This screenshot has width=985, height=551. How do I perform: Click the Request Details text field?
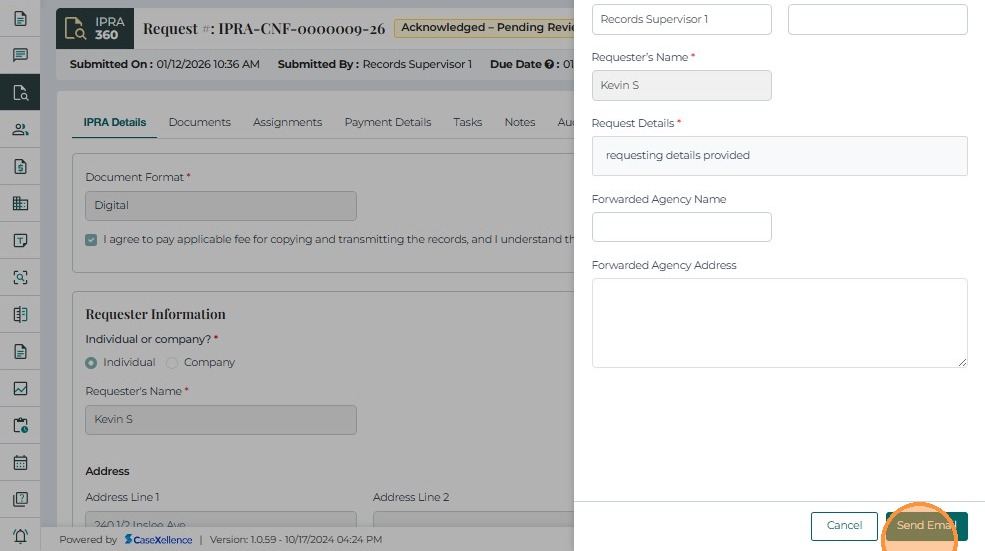tap(780, 156)
